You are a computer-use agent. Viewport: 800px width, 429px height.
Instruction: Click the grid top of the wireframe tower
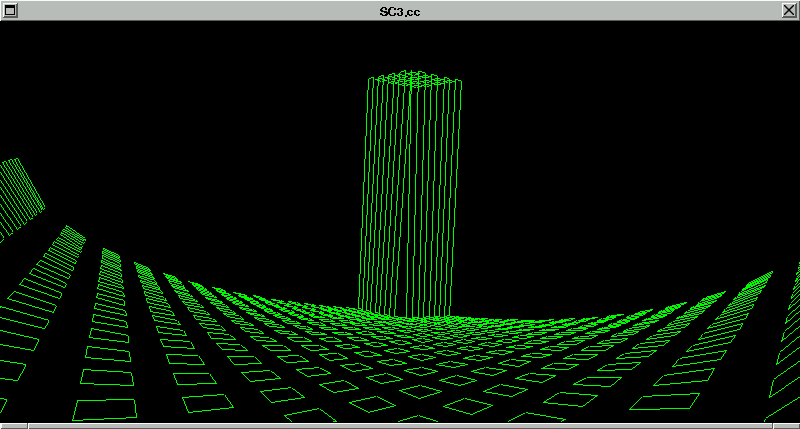414,78
